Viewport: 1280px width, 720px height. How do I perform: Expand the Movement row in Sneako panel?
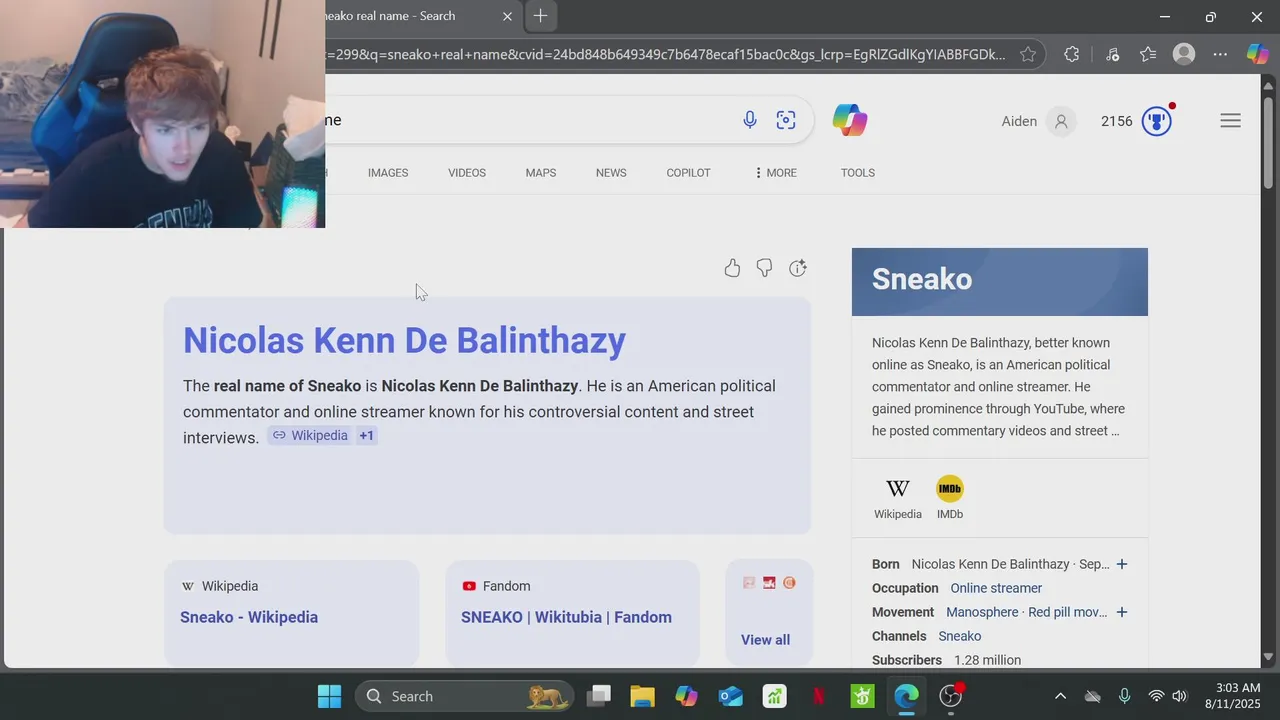point(1122,612)
